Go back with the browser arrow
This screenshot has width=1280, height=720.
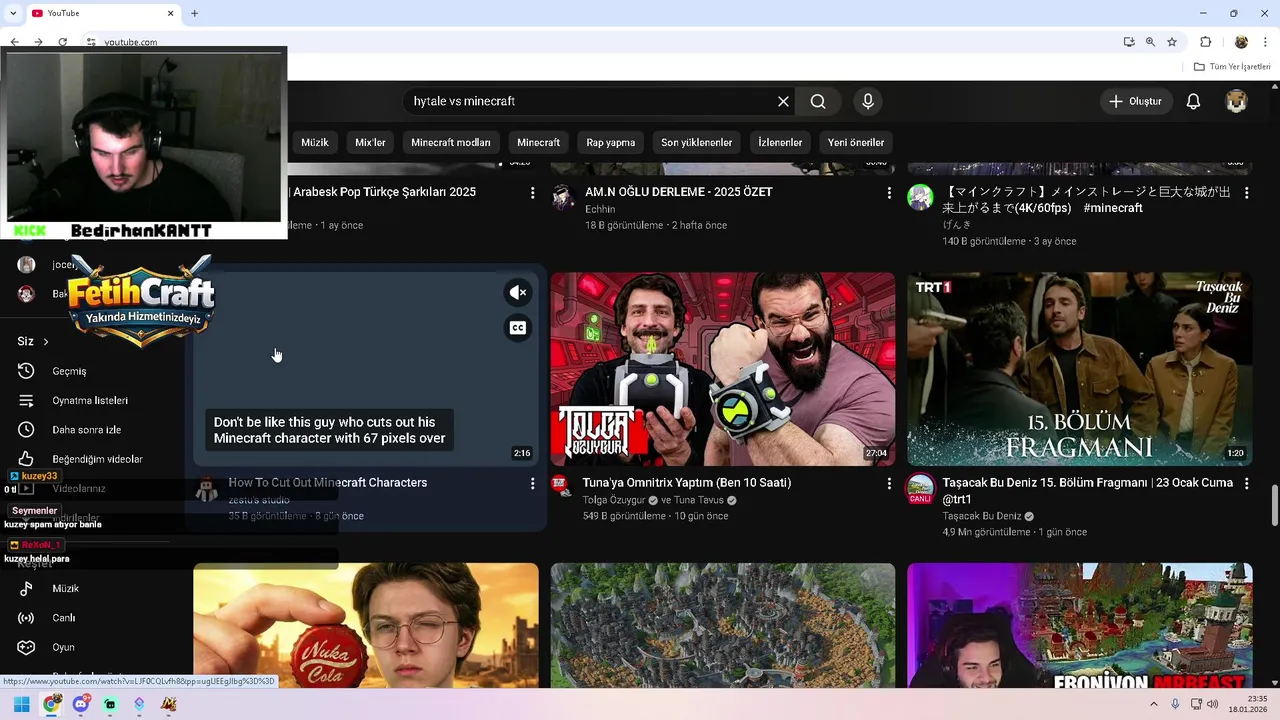coord(14,42)
